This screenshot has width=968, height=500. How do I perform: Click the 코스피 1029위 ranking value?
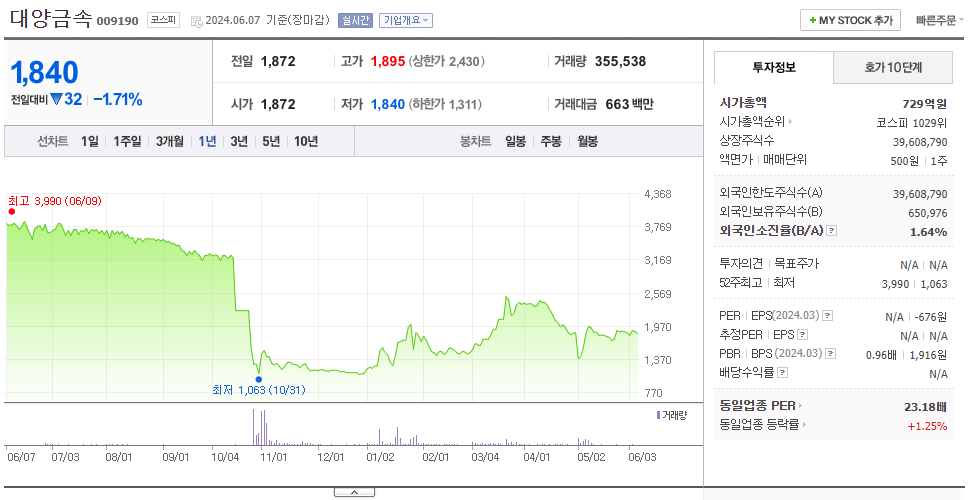912,122
